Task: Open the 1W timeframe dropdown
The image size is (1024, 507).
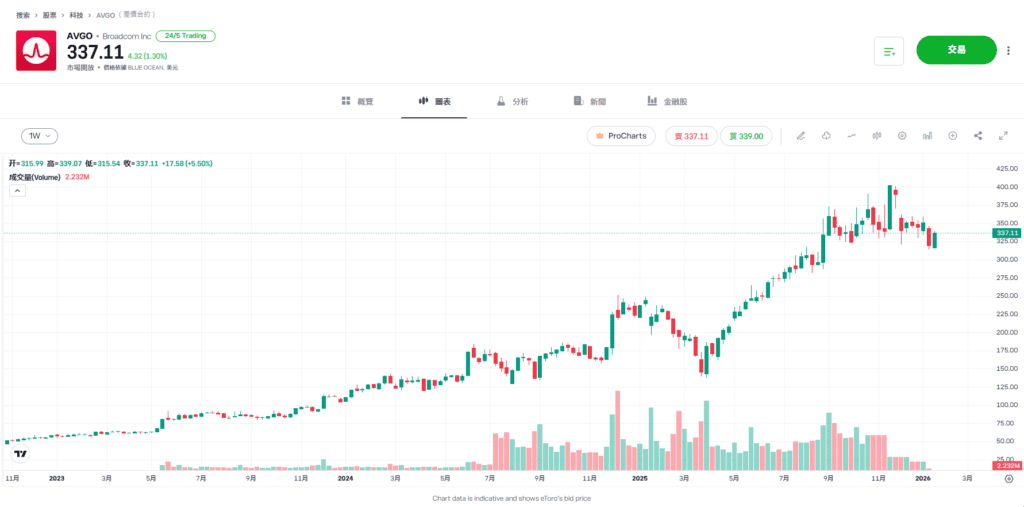Action: (x=40, y=136)
